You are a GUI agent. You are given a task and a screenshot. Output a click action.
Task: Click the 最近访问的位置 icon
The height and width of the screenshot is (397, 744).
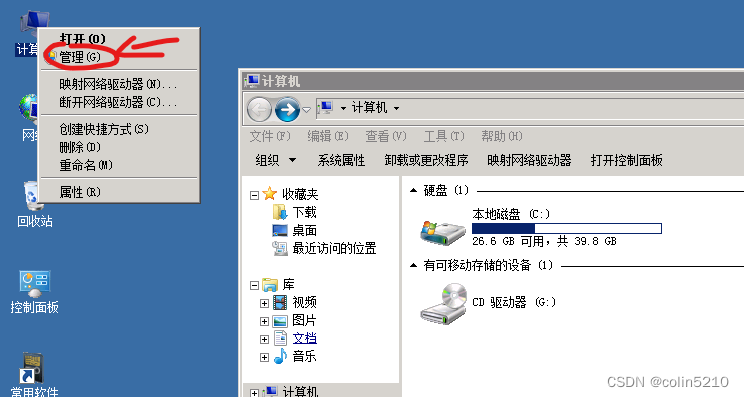[280, 249]
